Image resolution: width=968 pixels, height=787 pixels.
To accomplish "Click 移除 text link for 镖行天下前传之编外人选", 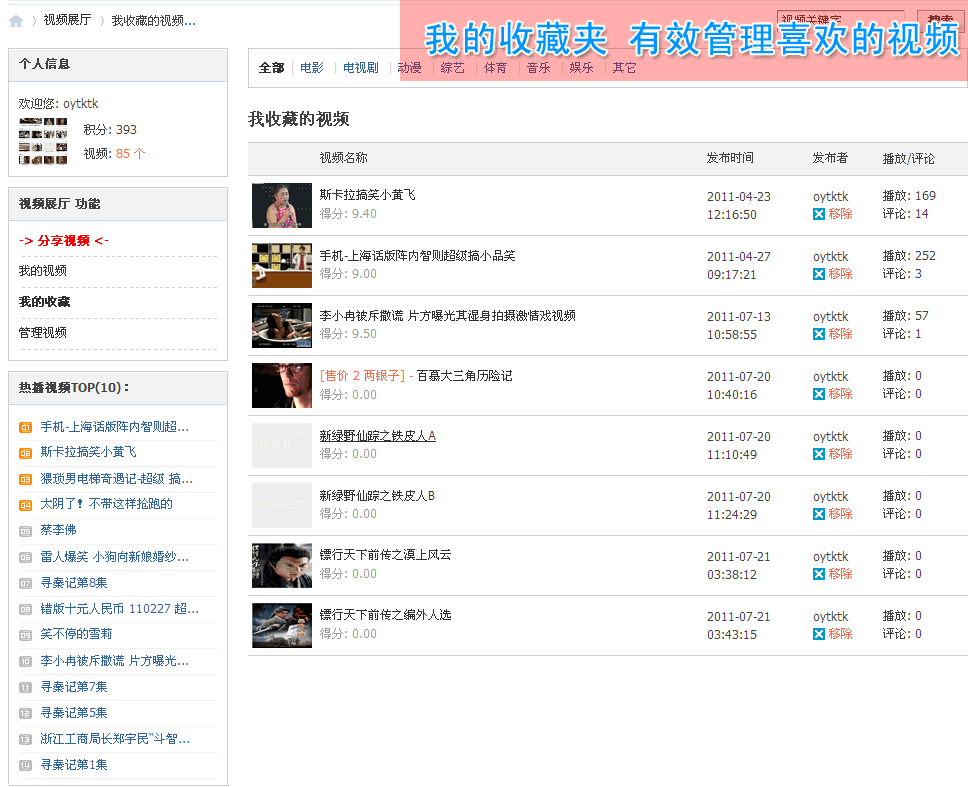I will click(840, 634).
